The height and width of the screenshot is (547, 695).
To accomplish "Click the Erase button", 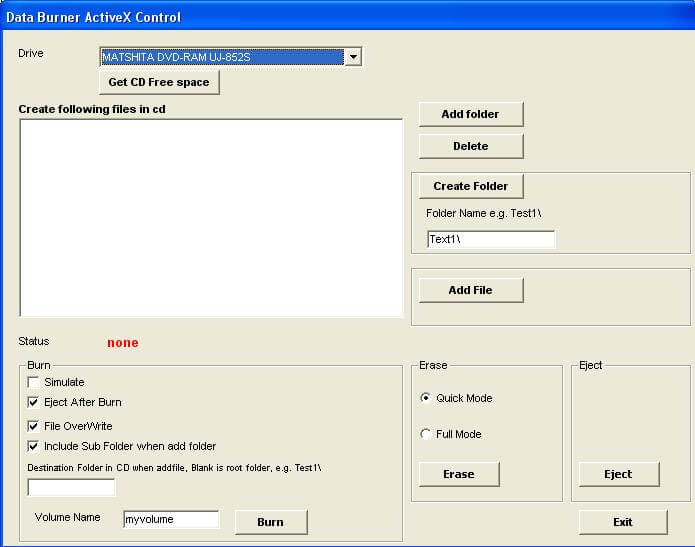I will pos(458,474).
